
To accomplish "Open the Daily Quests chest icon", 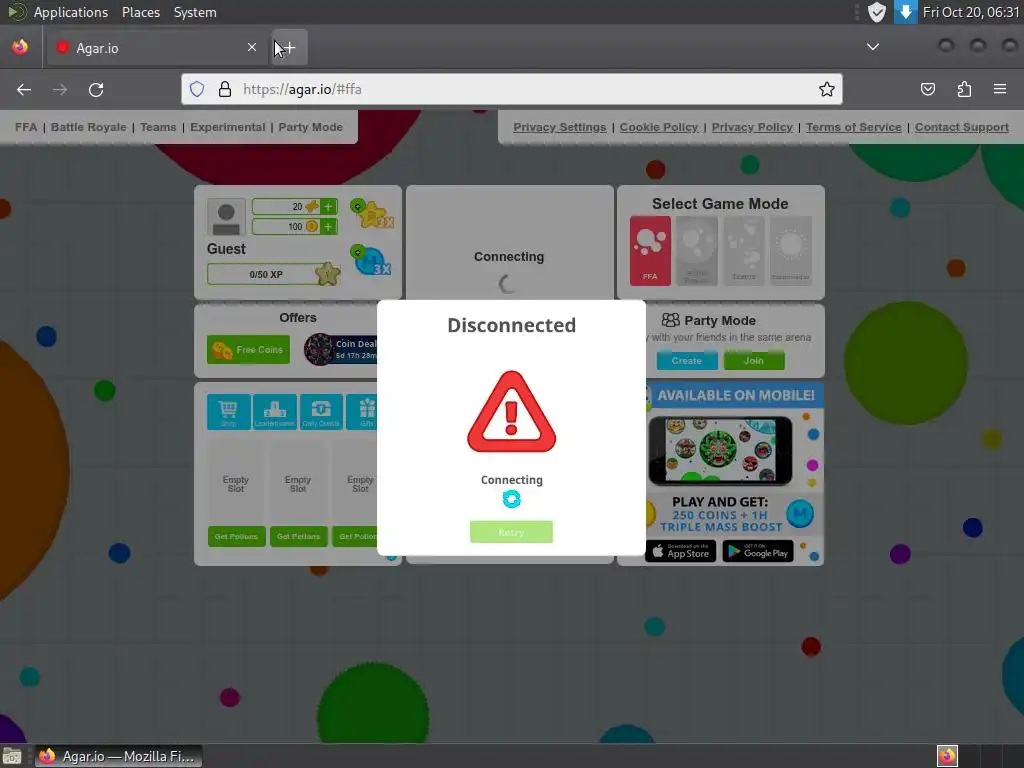I will coord(321,412).
